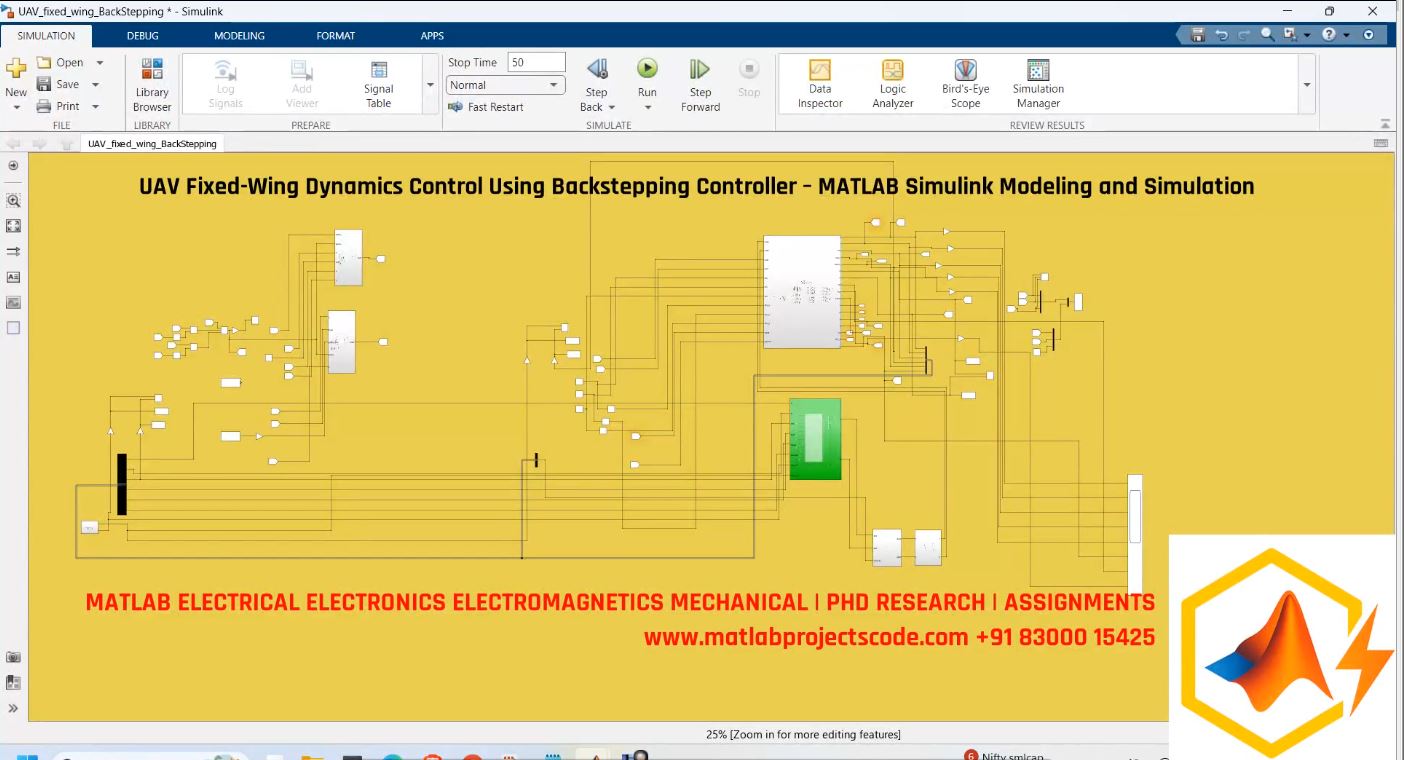Select the Zoom tool in the left palette
Screen dimensions: 1404x760
click(13, 200)
